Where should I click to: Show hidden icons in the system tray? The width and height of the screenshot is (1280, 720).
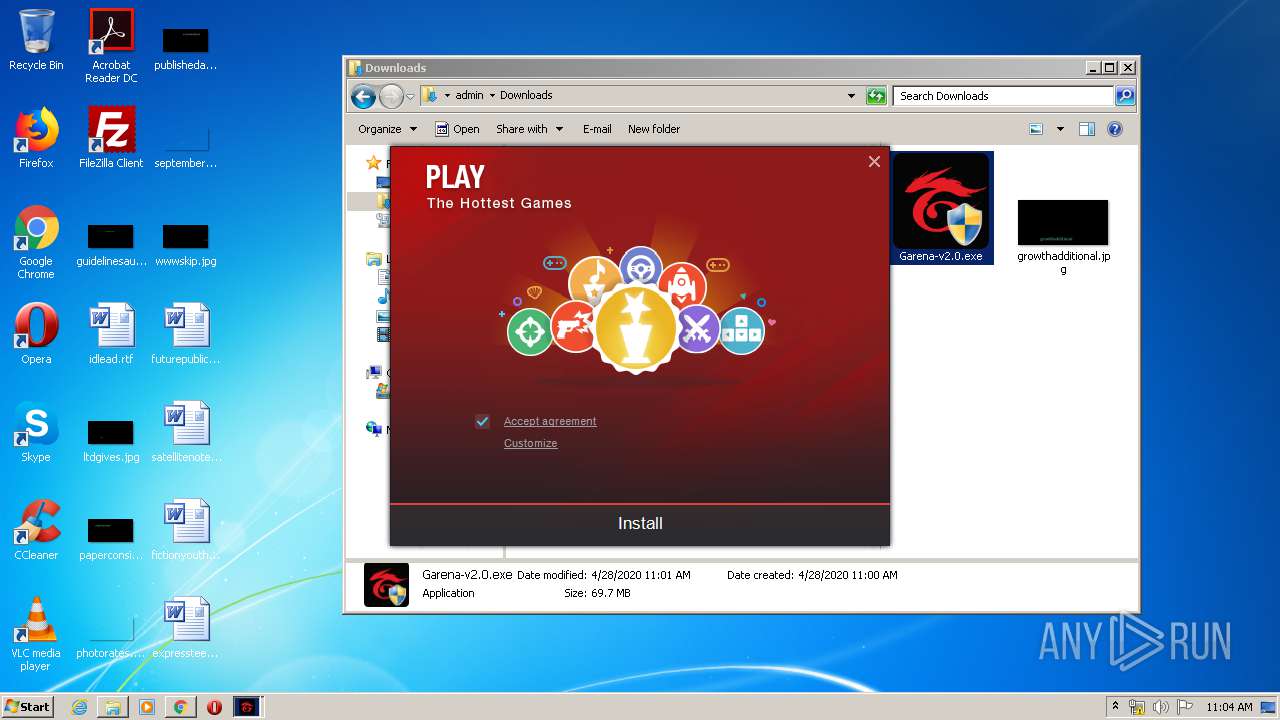pyautogui.click(x=1116, y=707)
